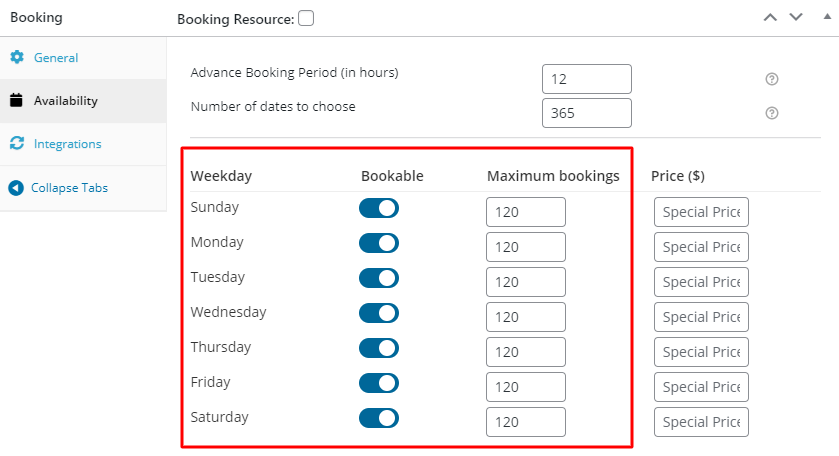Click the Collapse Tabs arrow icon
Image resolution: width=839 pixels, height=456 pixels.
[x=16, y=188]
